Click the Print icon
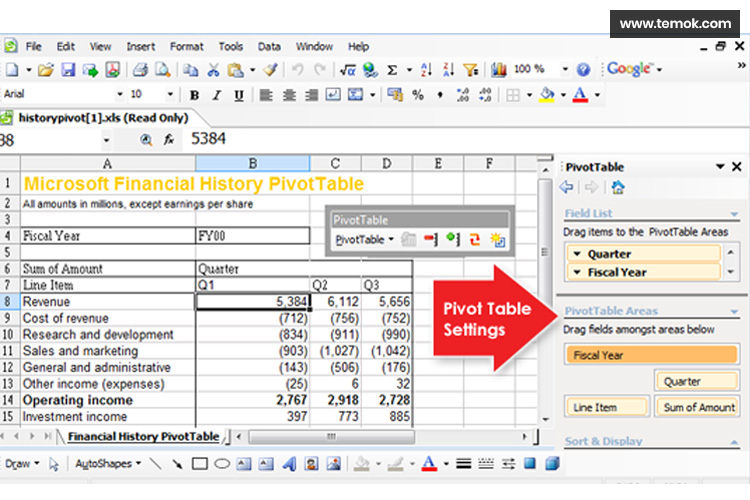Viewport: 750px width, 500px height. tap(140, 70)
